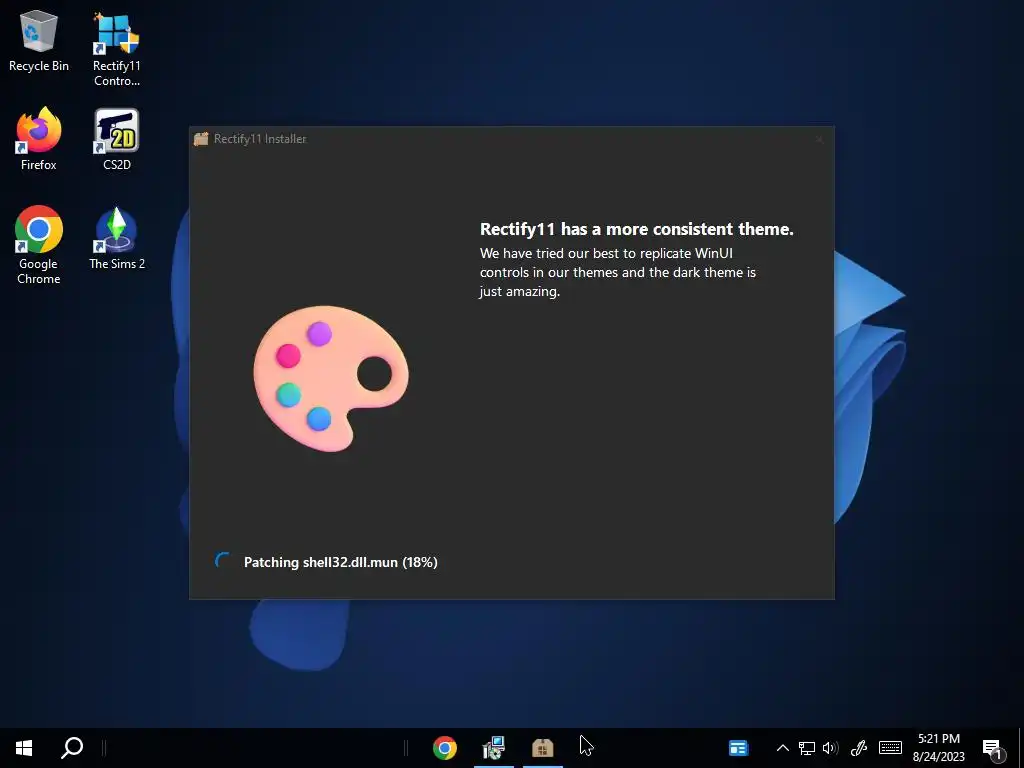
Task: Click the loading spinner beside patching status
Action: 223,561
